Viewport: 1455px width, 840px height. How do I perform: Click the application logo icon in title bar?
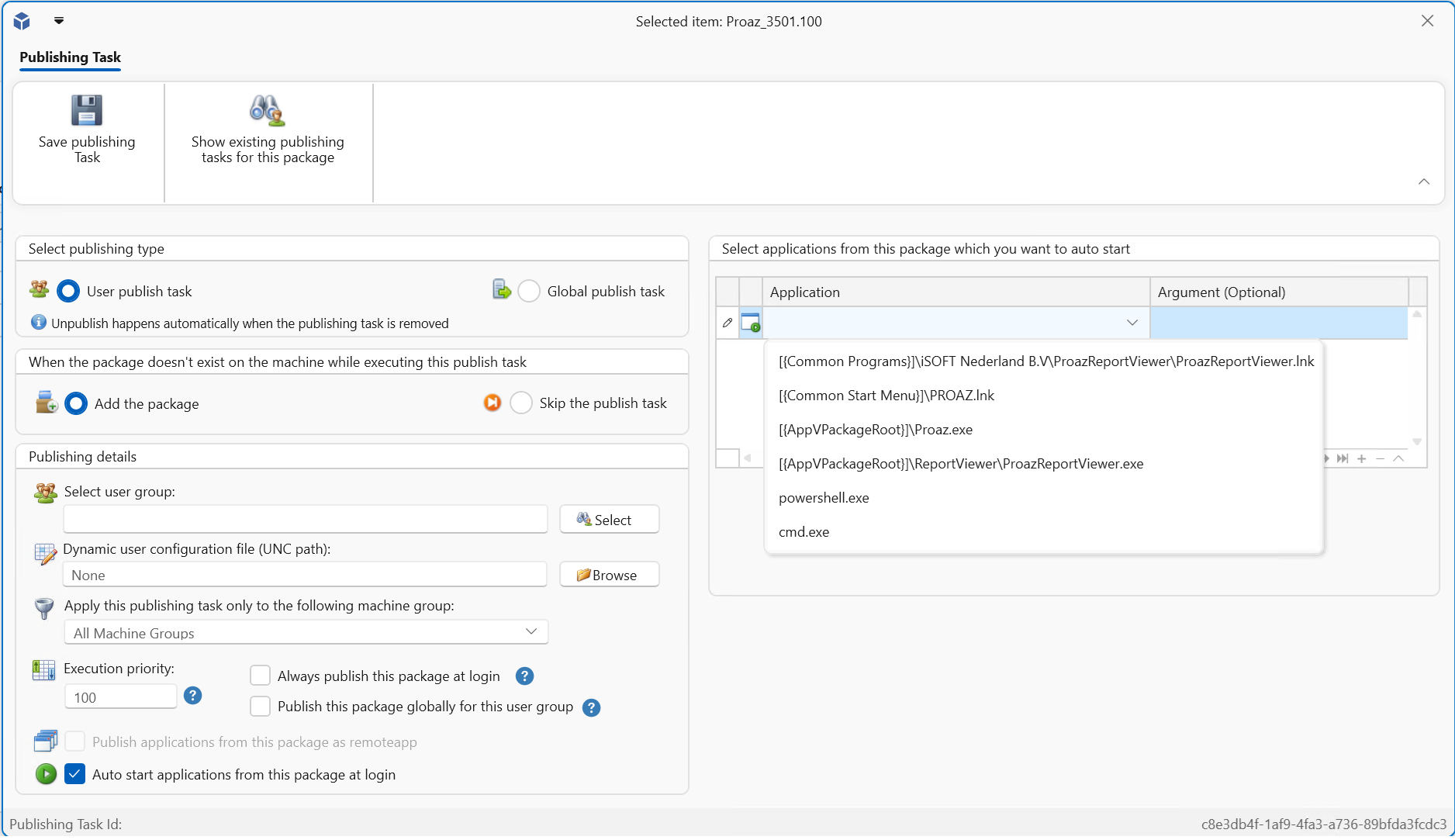coord(22,21)
